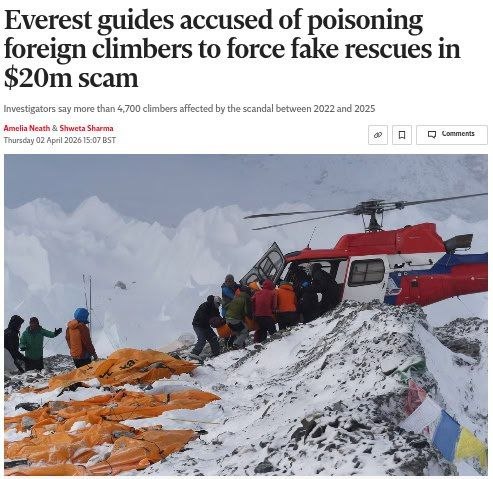Click the helicopter cabin side window
Image resolution: width=493 pixels, height=479 pixels.
point(367,272)
